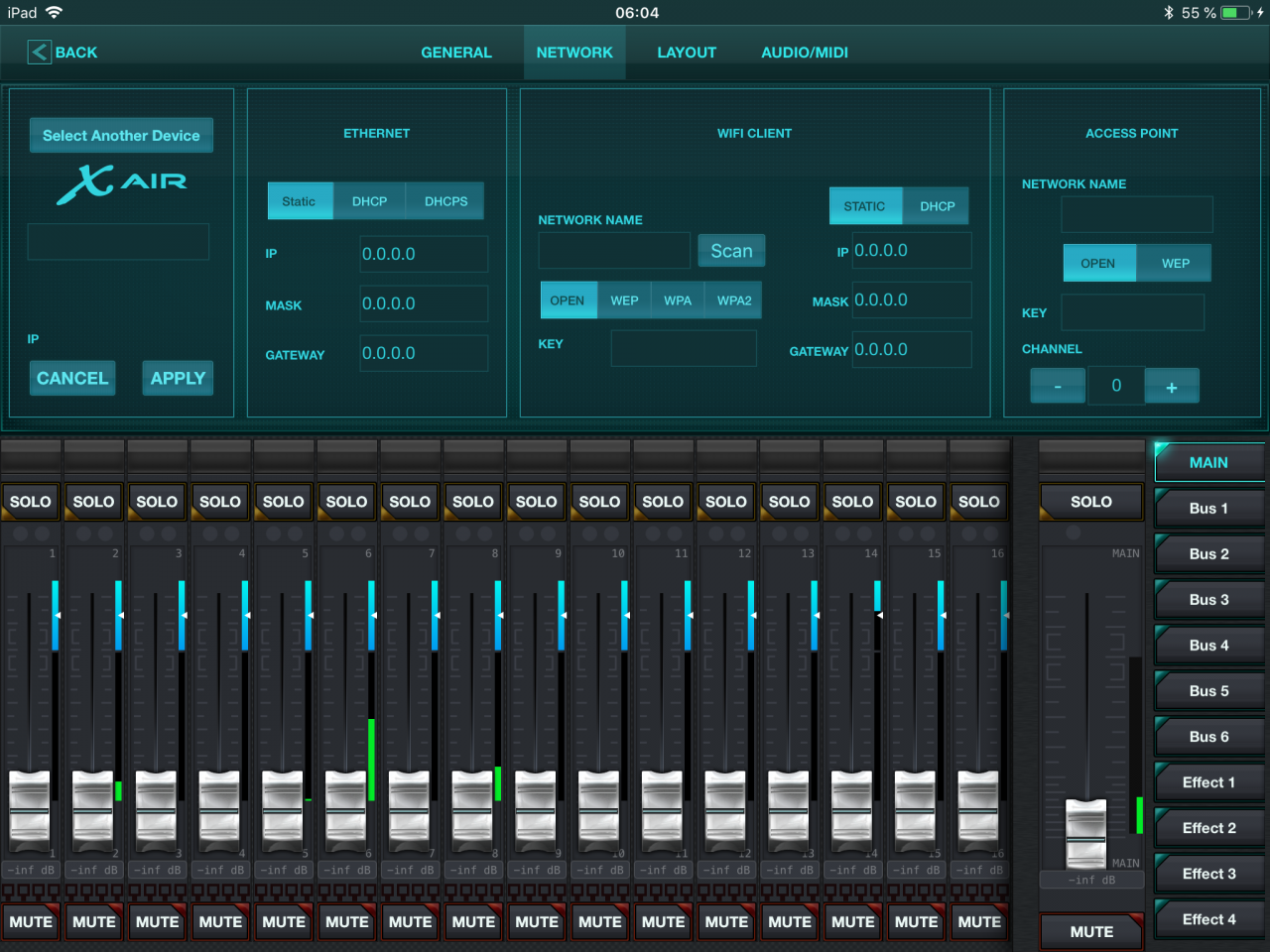Tap the battery indicator icon
1270x952 pixels.
click(1236, 13)
